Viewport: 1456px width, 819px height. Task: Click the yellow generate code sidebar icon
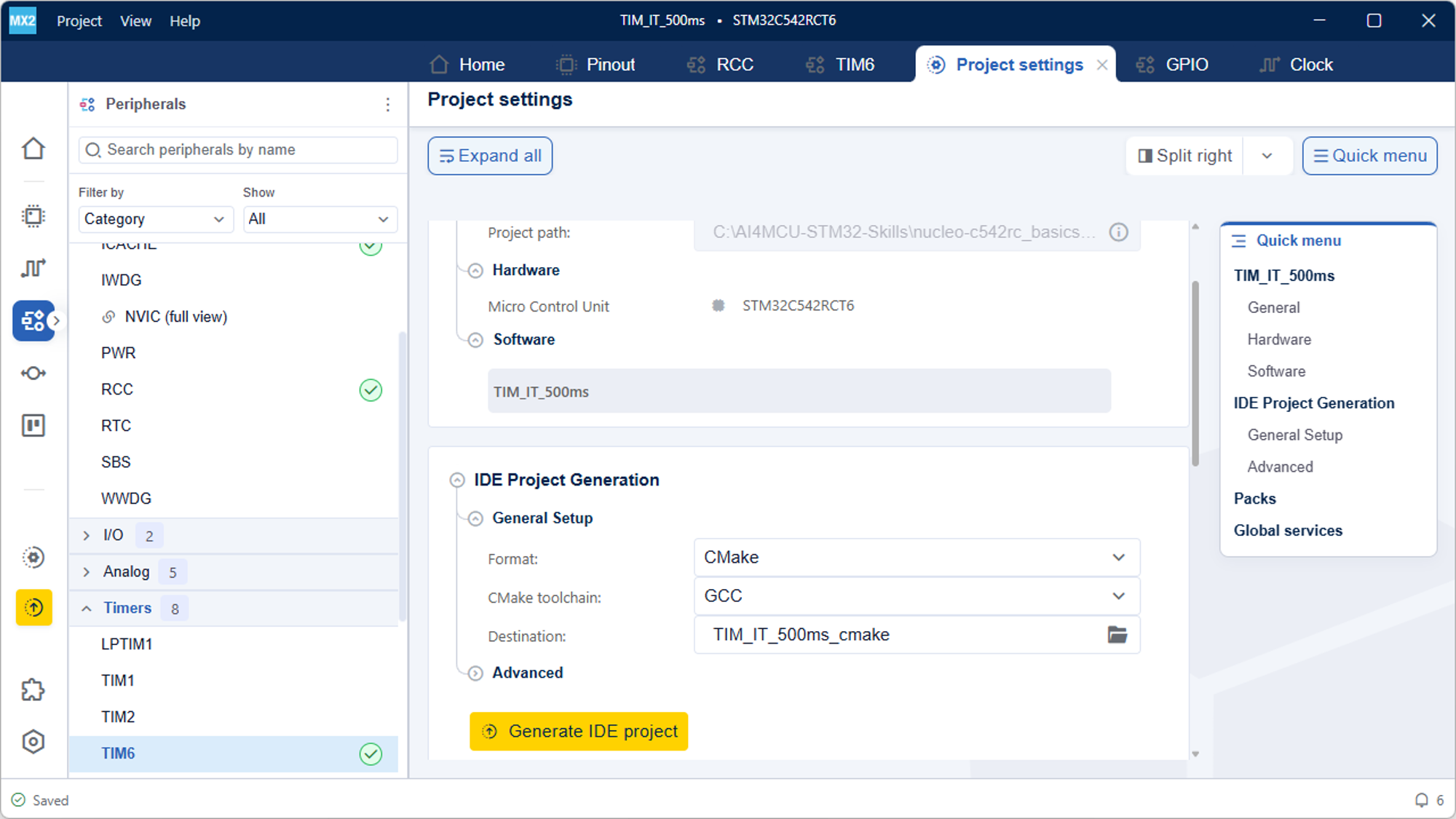click(x=33, y=607)
